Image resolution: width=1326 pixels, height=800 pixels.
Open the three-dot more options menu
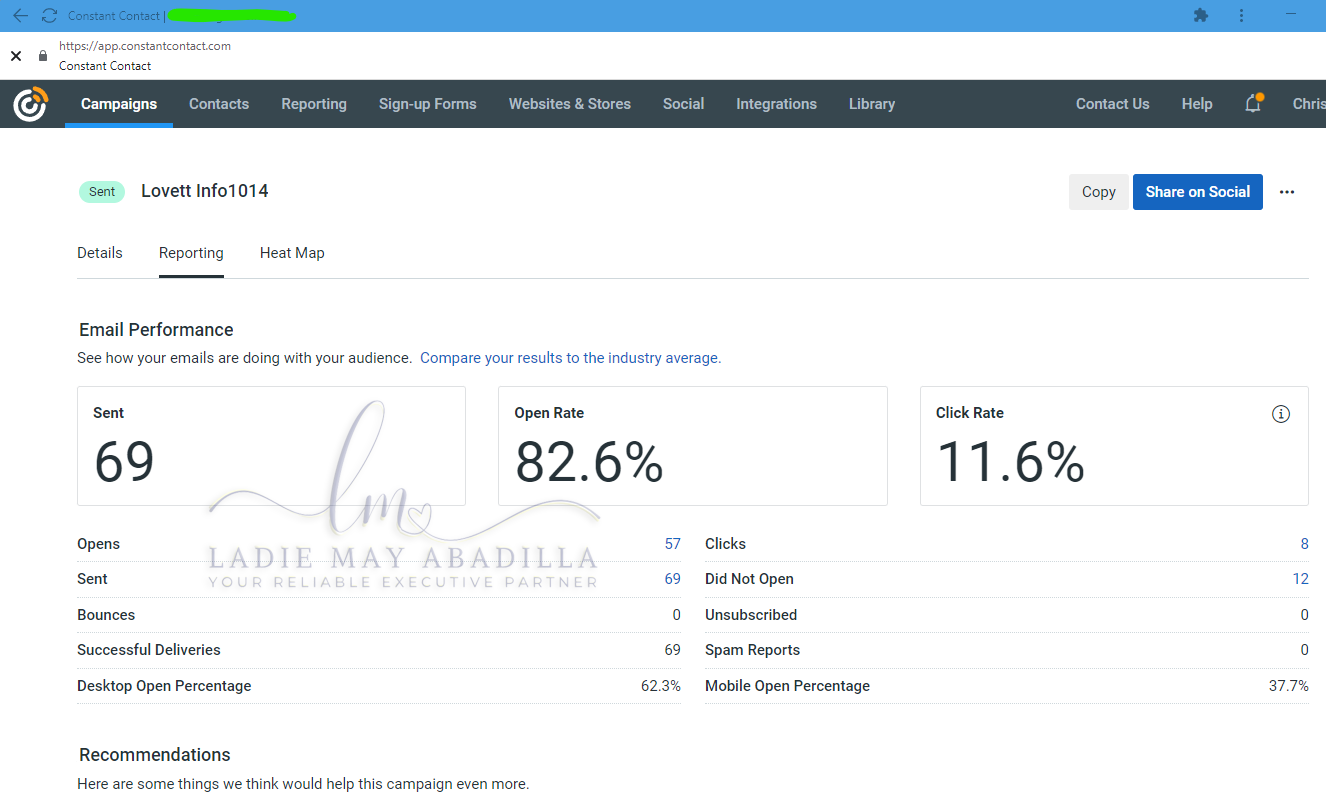(x=1287, y=192)
